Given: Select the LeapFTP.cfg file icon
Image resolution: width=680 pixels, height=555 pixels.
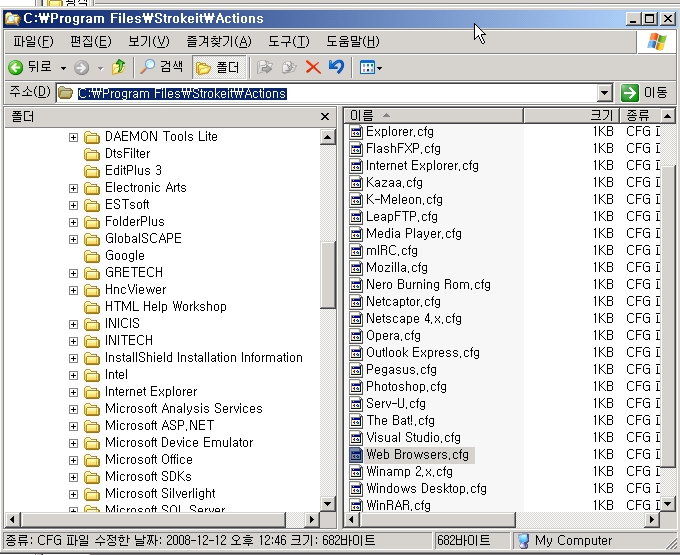Looking at the screenshot, I should (356, 217).
